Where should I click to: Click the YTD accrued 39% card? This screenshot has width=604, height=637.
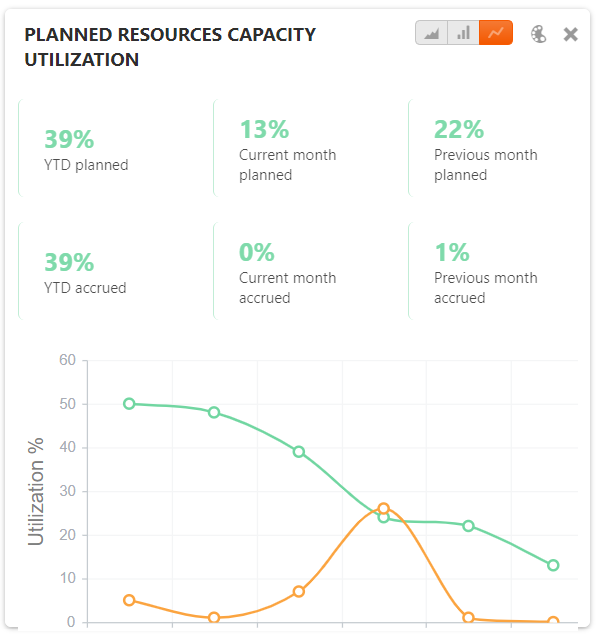click(115, 271)
